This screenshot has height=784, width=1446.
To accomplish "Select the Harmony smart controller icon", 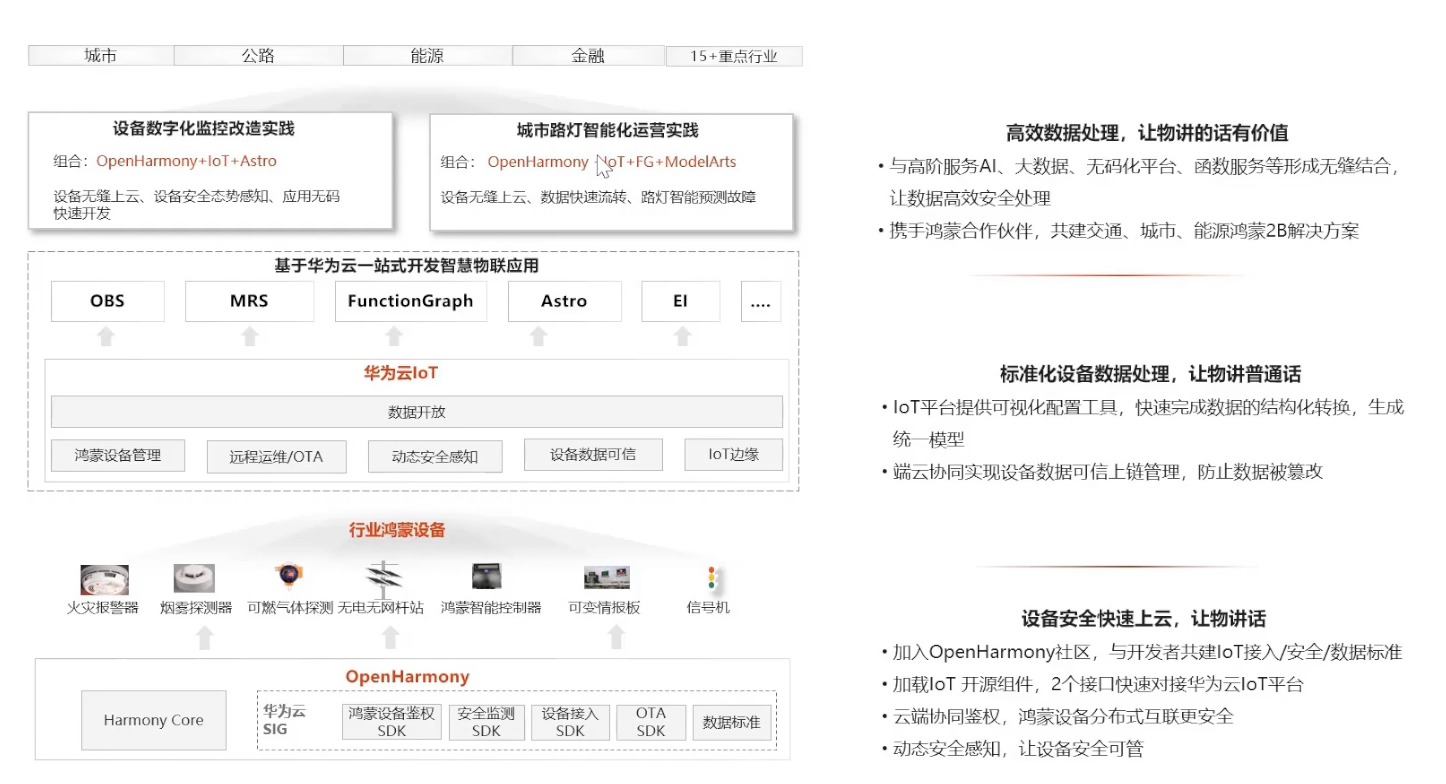I will (x=487, y=577).
